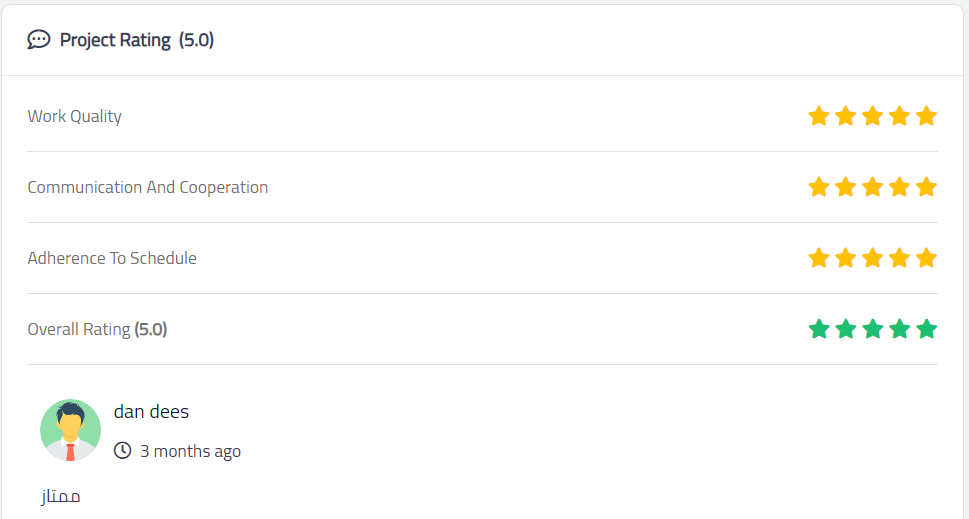Click the clock icon beside 3 months ago
This screenshot has height=519, width=969.
122,450
